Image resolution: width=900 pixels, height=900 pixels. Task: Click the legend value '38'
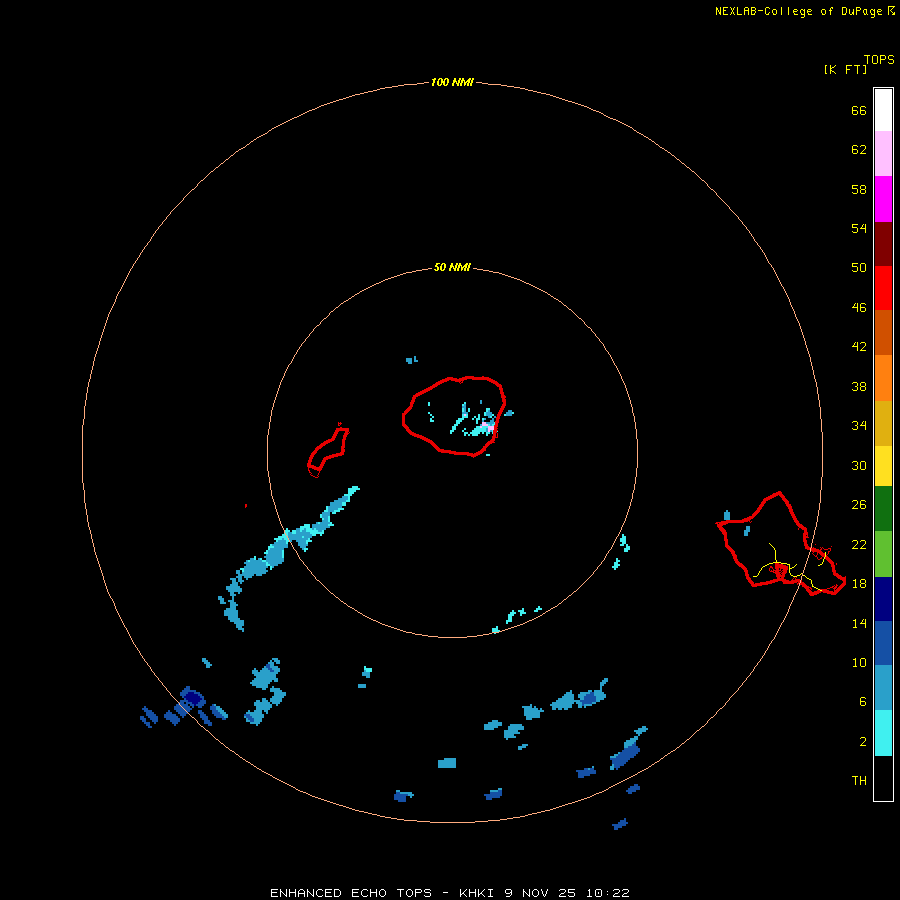(x=859, y=386)
